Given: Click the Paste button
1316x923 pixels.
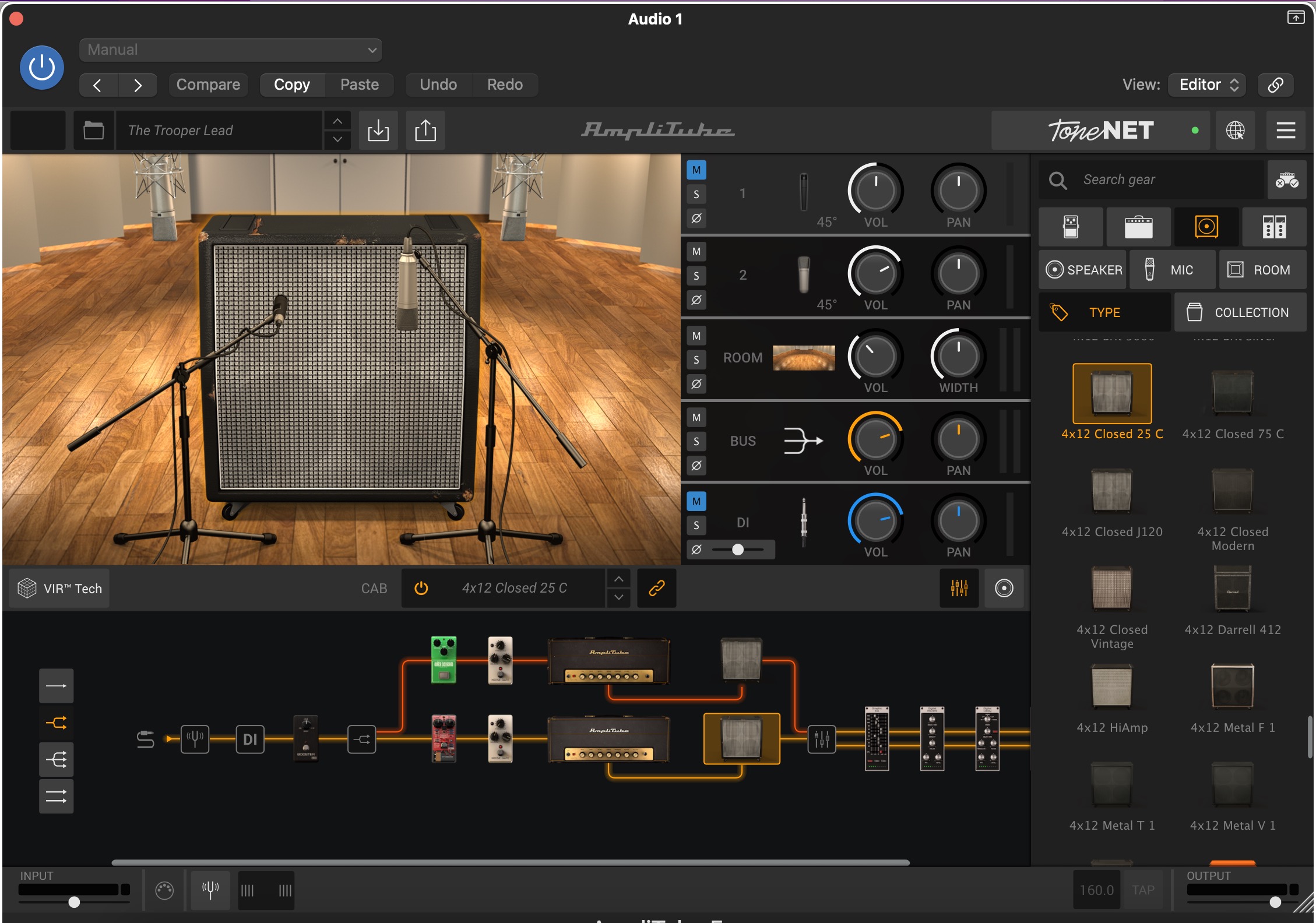Looking at the screenshot, I should [x=360, y=85].
